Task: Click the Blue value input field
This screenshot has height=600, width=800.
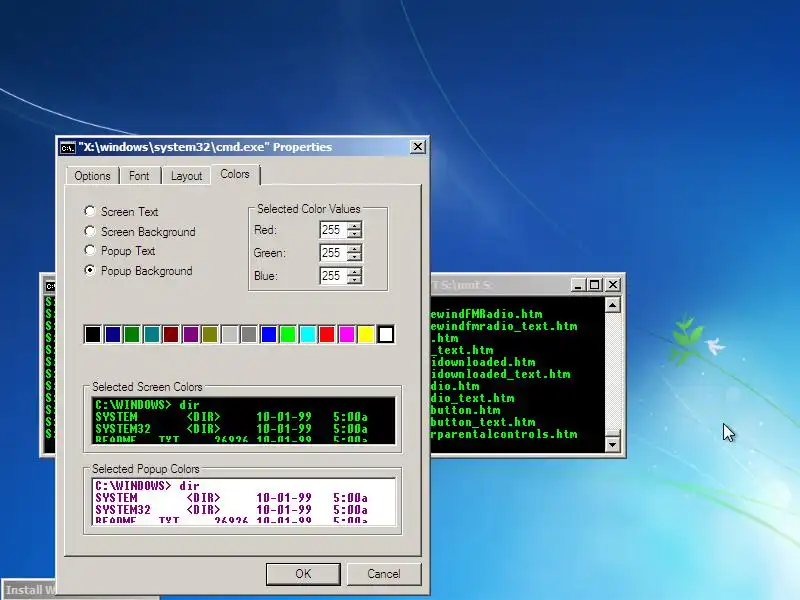Action: [333, 276]
